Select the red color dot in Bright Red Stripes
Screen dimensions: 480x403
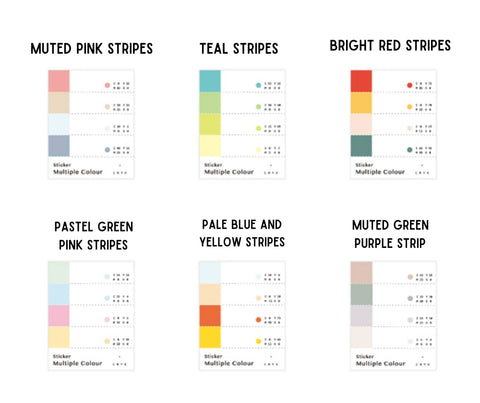[x=410, y=85]
